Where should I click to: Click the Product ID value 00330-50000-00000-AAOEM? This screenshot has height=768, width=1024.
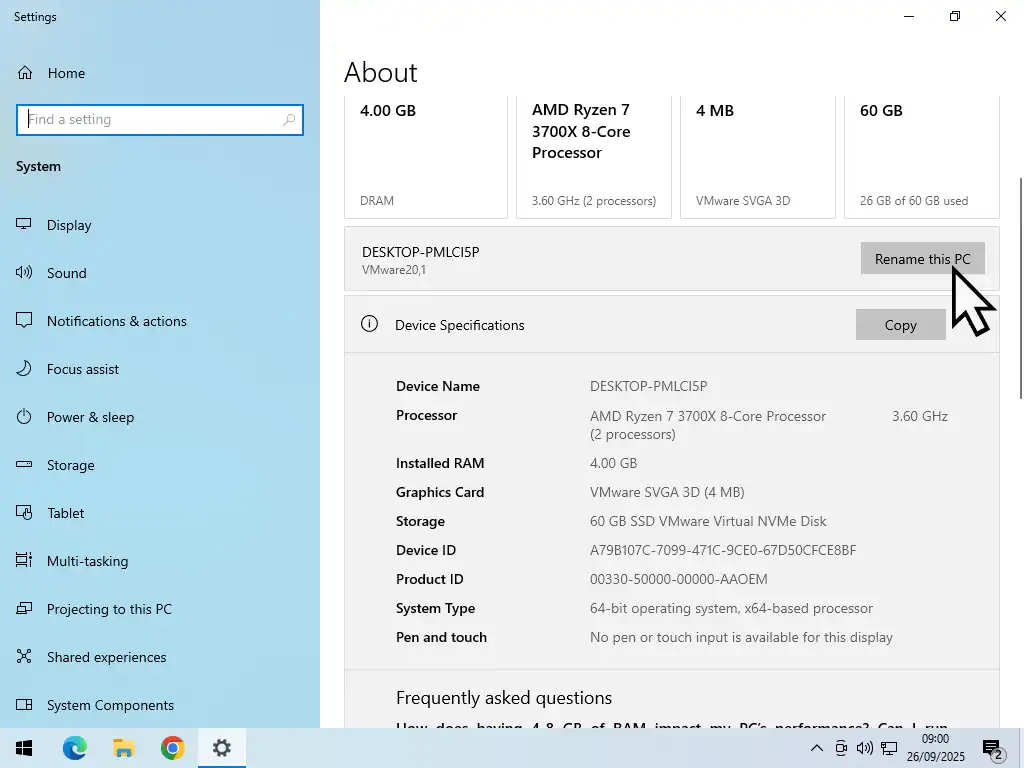click(x=679, y=579)
